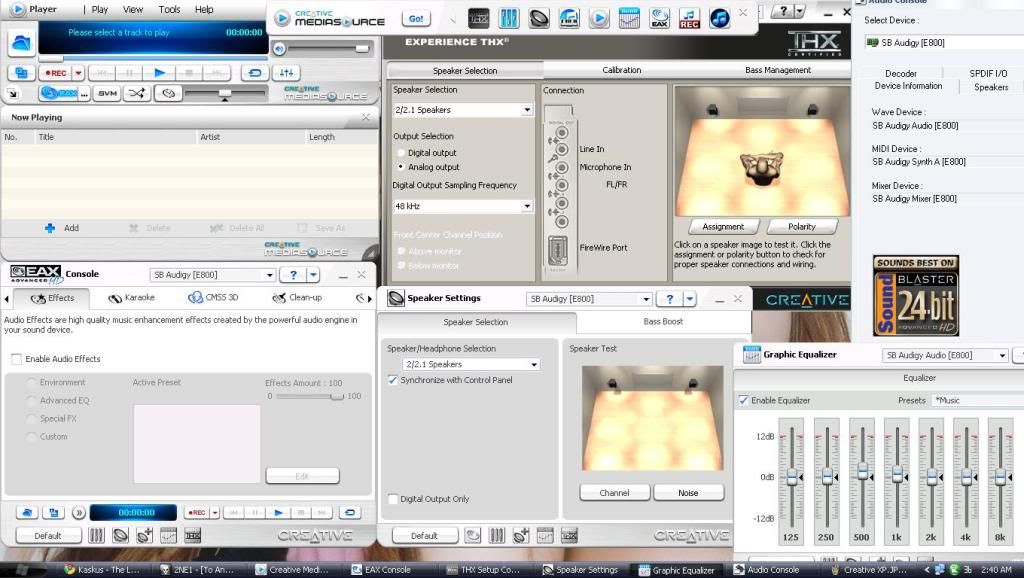
Task: Switch to the Clean-up tab in EAX Console
Action: (x=297, y=298)
